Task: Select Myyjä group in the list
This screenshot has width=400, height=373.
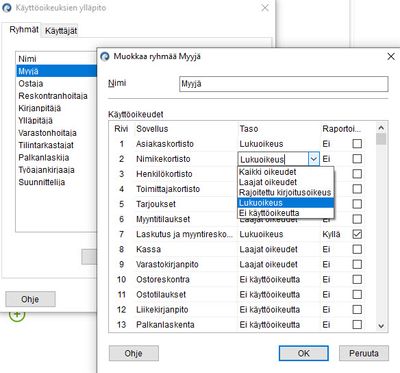Action: [x=56, y=71]
